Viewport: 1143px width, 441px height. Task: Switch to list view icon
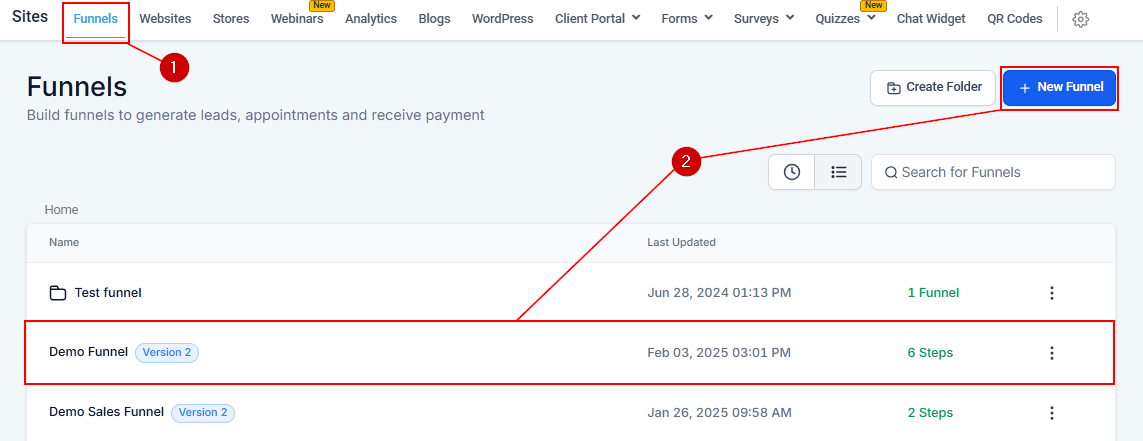pyautogui.click(x=838, y=172)
